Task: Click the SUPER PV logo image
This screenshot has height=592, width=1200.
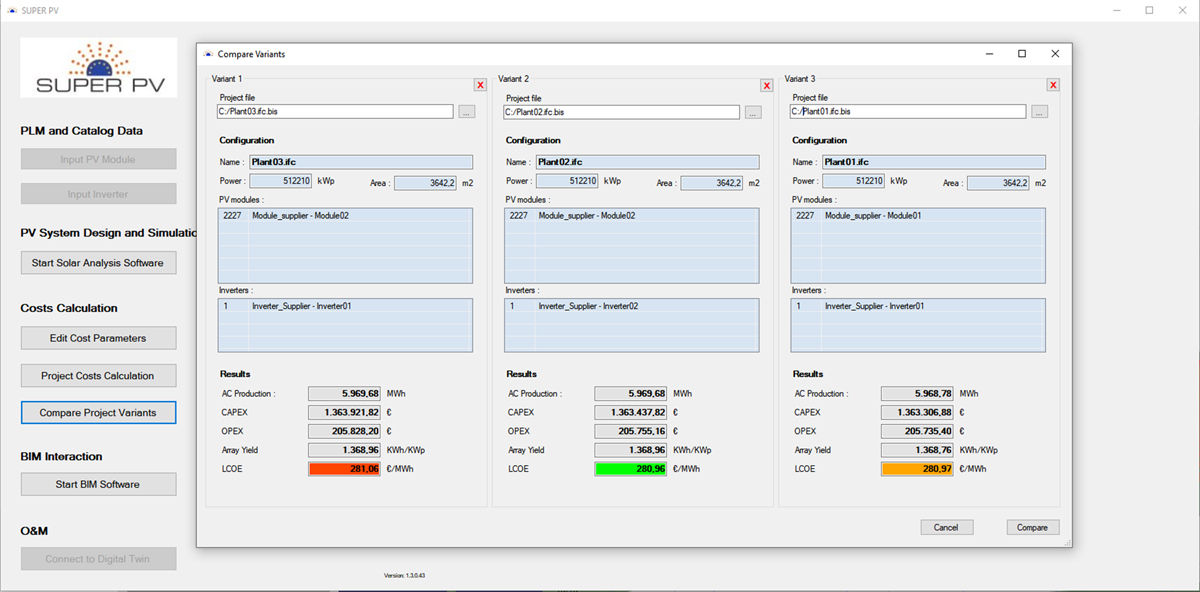Action: click(x=99, y=68)
